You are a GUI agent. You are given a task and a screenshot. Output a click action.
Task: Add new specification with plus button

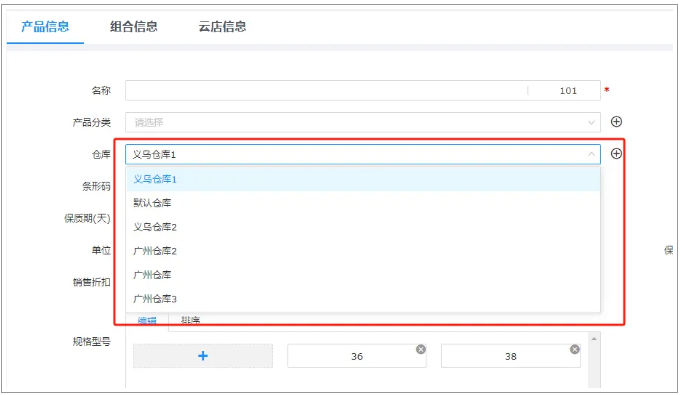coord(203,356)
